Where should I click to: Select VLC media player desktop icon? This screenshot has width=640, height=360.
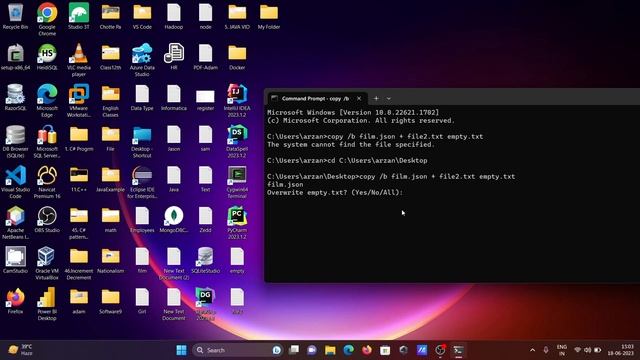click(79, 60)
